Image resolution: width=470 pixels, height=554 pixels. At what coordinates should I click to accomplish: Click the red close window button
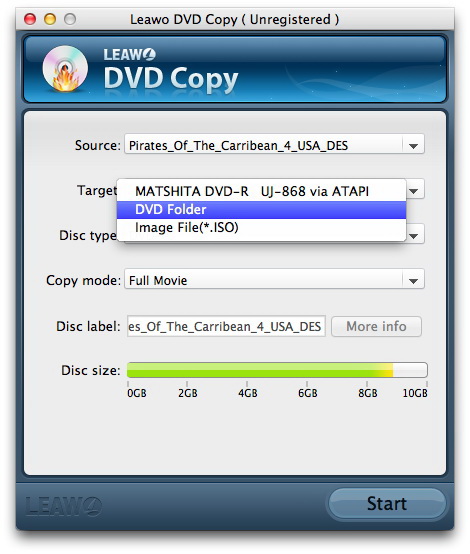coord(30,19)
